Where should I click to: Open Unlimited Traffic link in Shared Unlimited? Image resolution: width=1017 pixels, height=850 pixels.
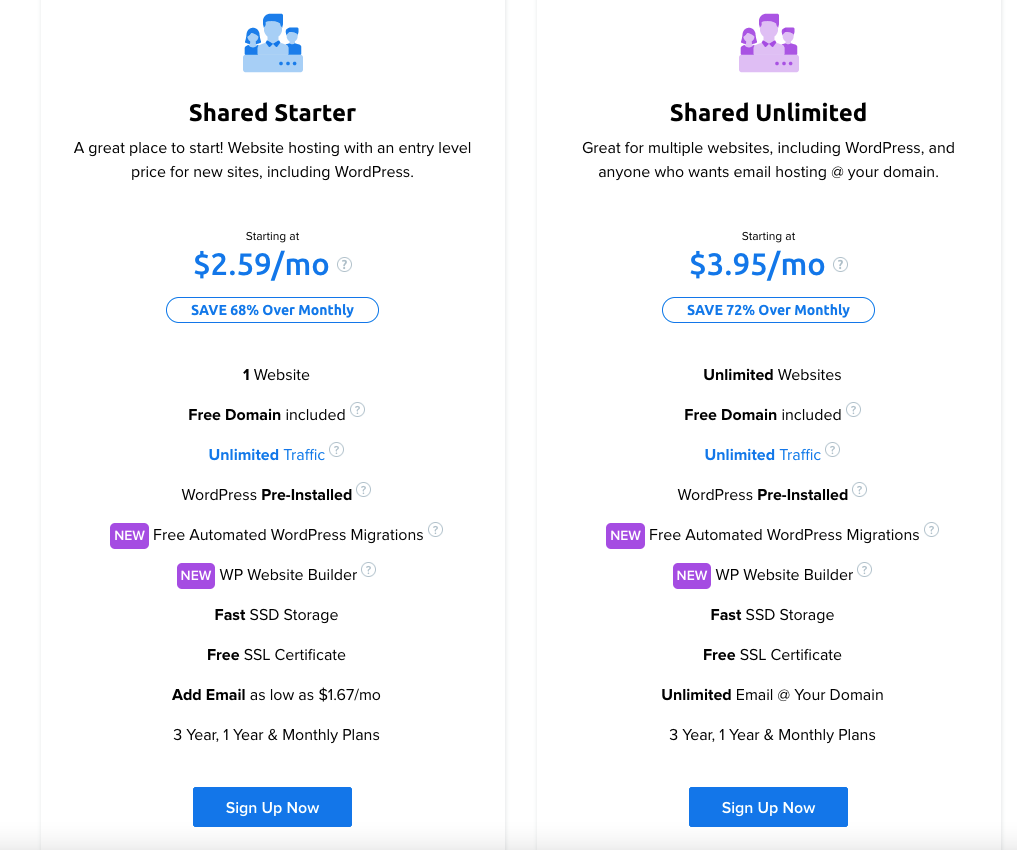coord(763,455)
